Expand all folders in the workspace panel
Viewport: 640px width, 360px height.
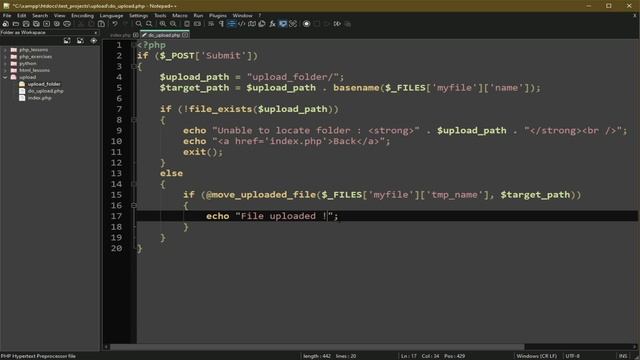point(67,40)
